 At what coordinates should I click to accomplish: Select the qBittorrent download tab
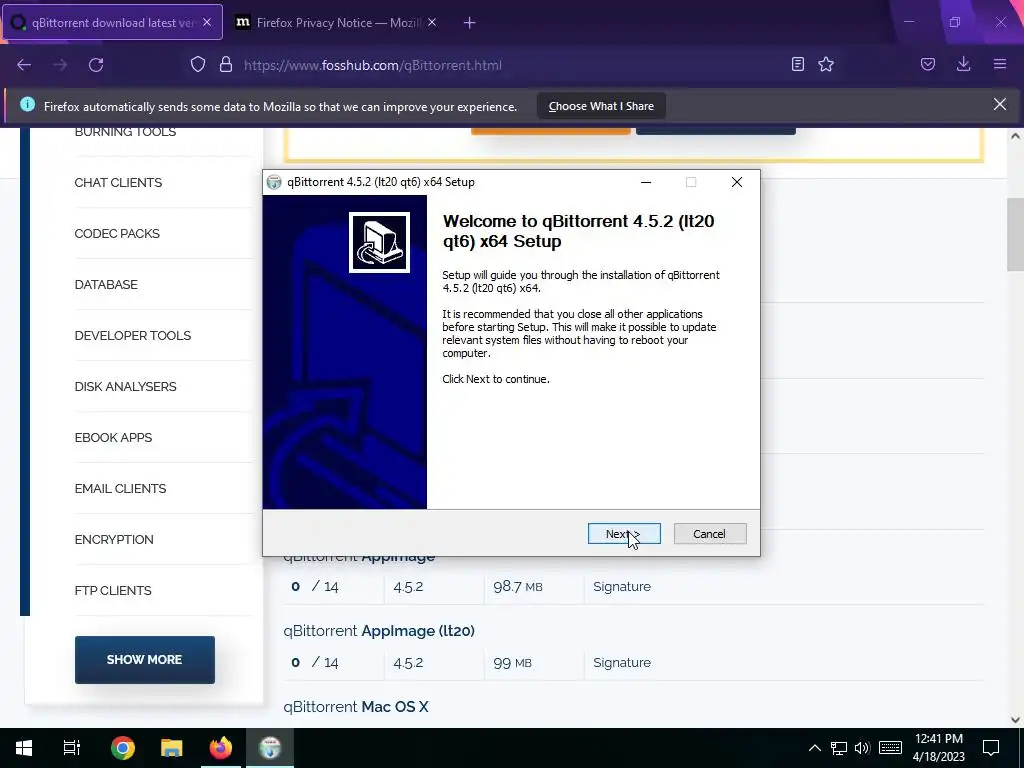[112, 22]
